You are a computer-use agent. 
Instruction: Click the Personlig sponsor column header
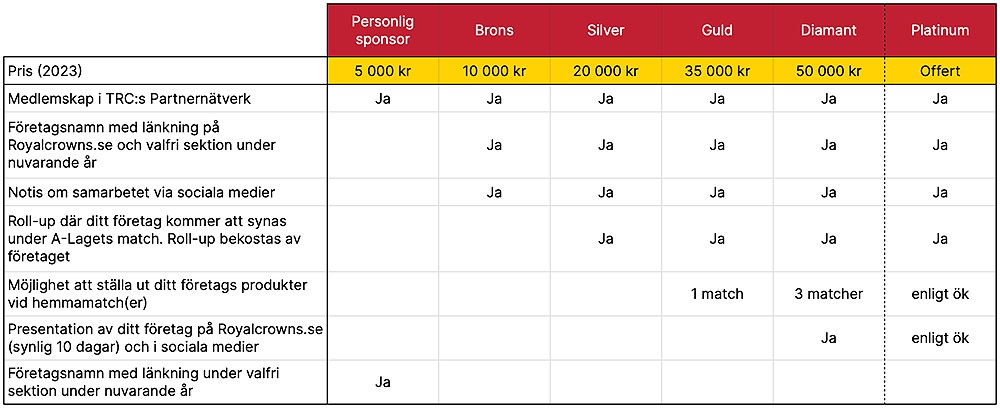point(383,30)
